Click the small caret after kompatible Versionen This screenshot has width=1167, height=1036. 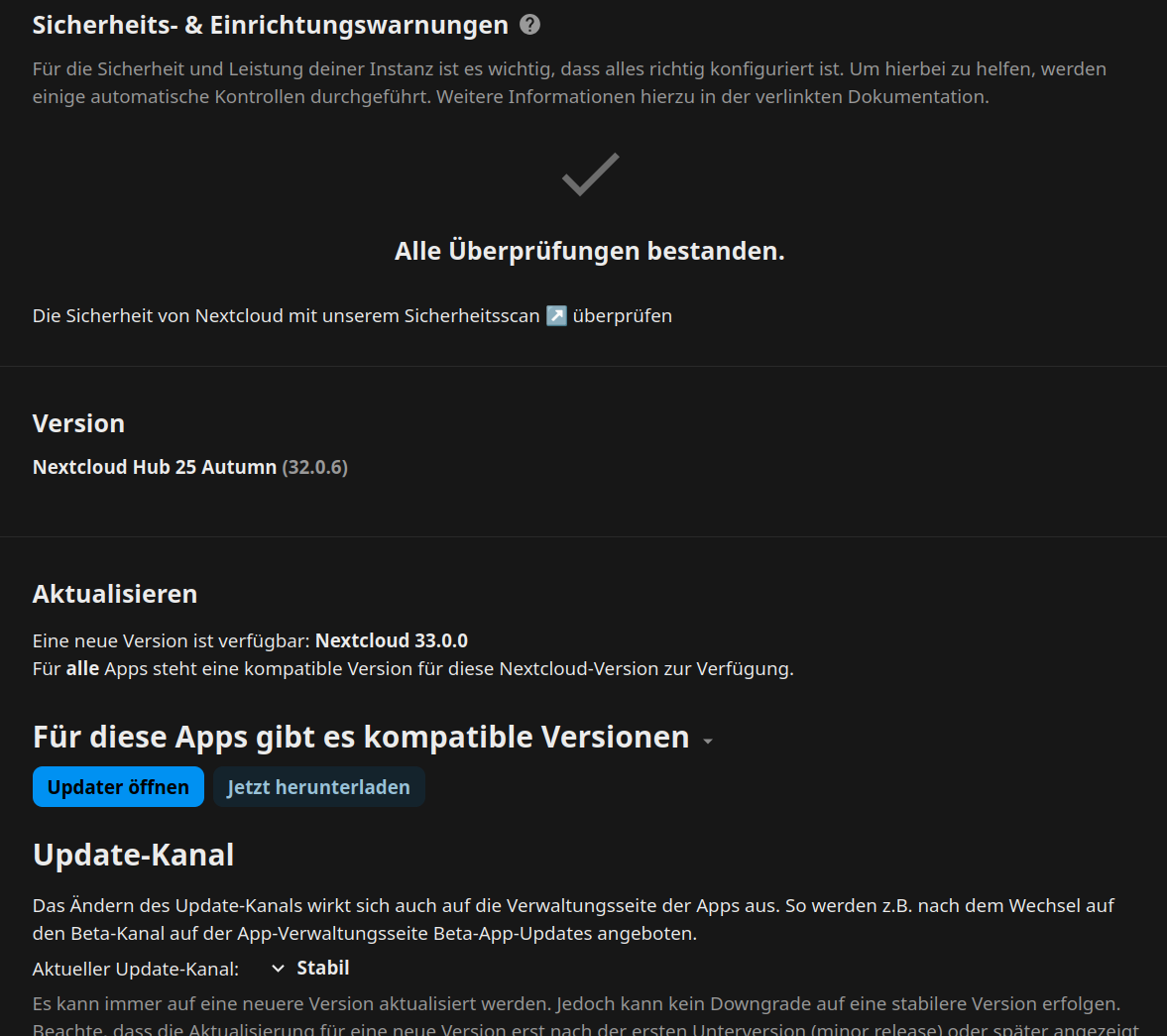708,742
